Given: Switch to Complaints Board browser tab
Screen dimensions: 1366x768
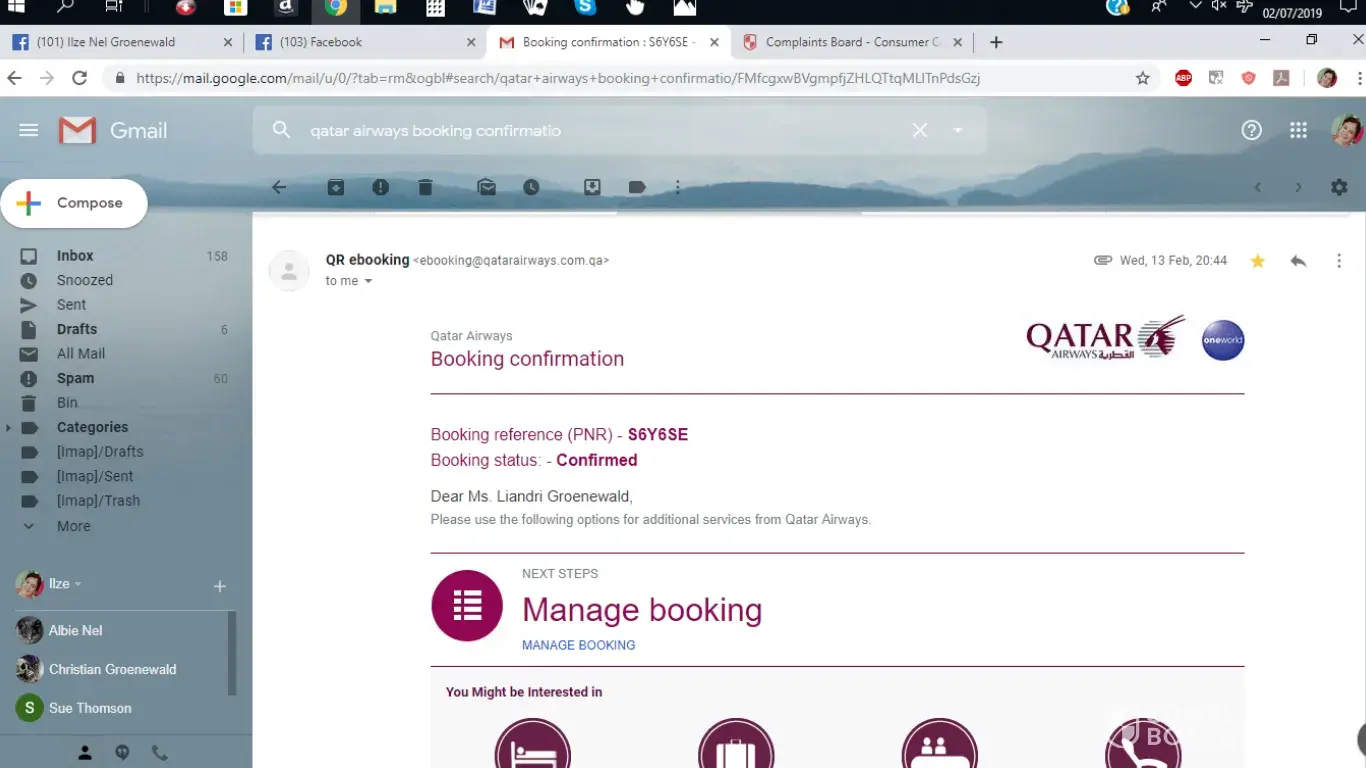Looking at the screenshot, I should click(852, 42).
